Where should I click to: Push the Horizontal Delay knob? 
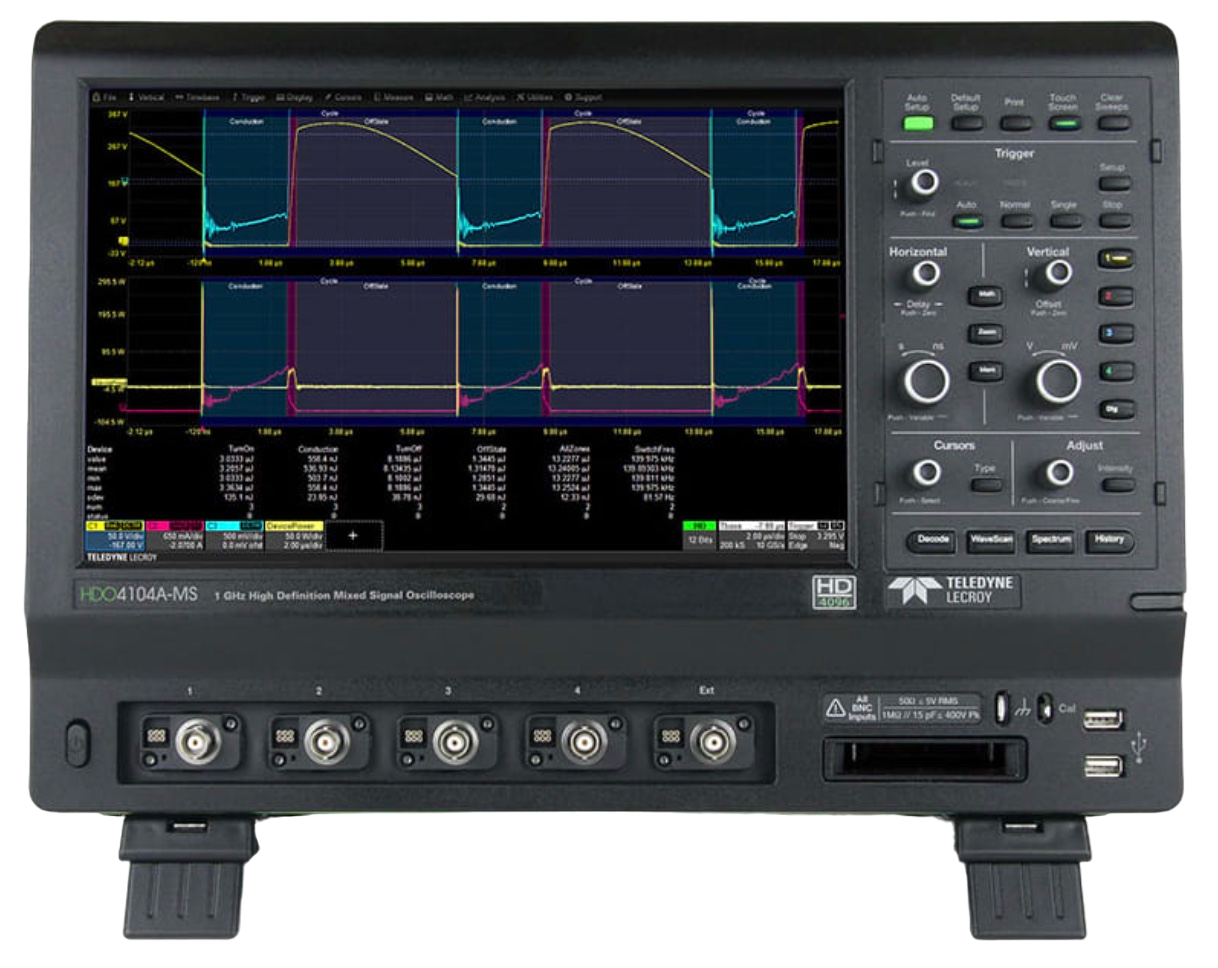coord(928,274)
